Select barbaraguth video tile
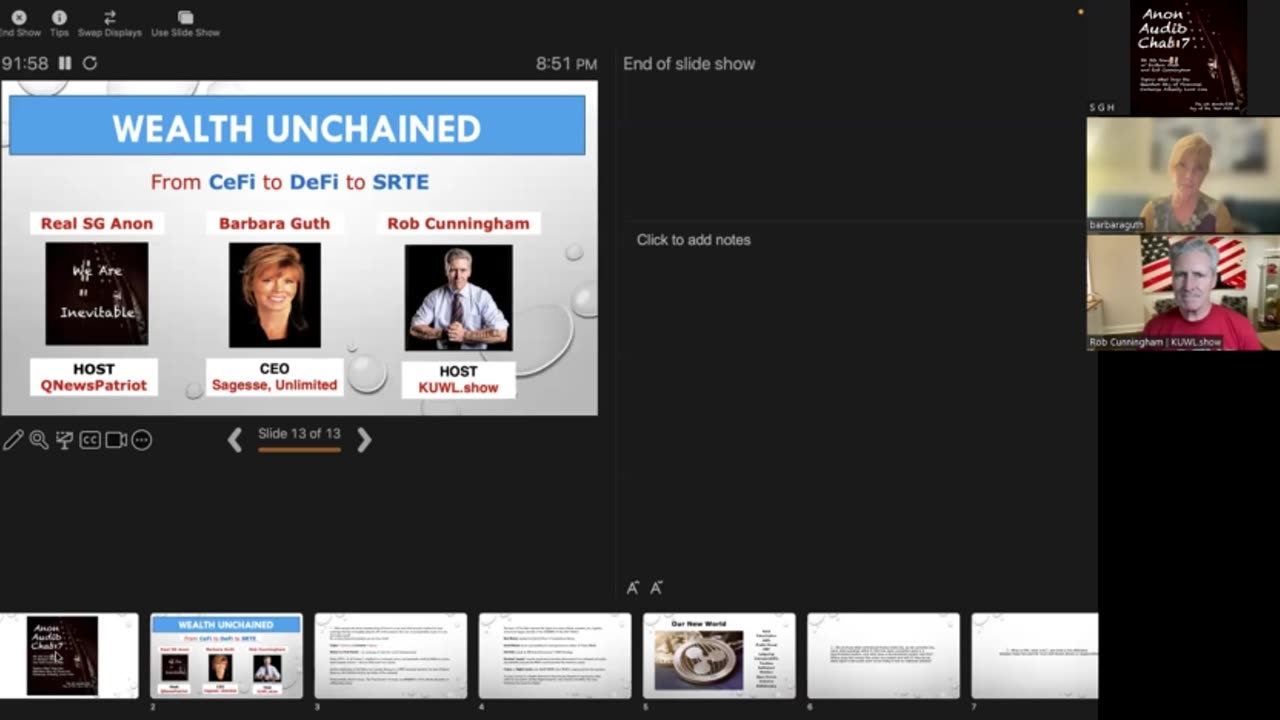Image resolution: width=1280 pixels, height=720 pixels. click(1183, 175)
